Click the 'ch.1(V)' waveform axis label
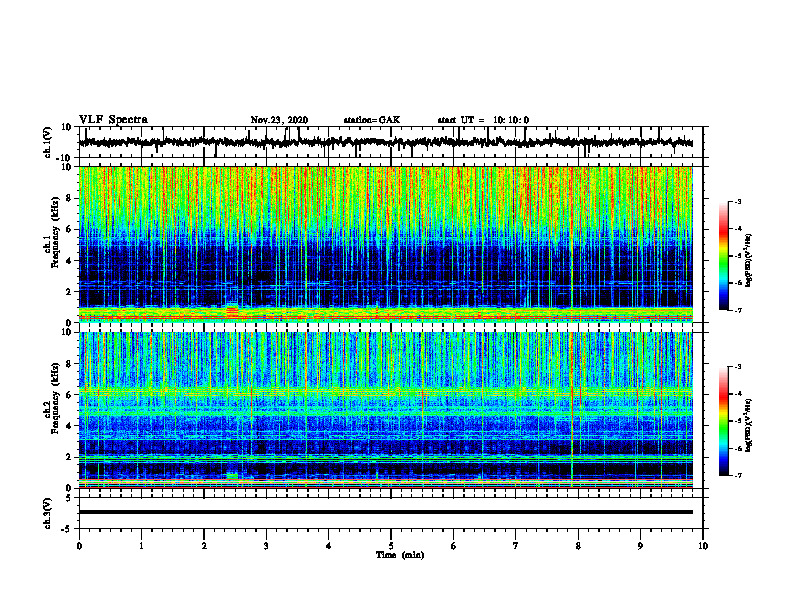Image resolution: width=792 pixels, height=612 pixels. click(x=47, y=142)
